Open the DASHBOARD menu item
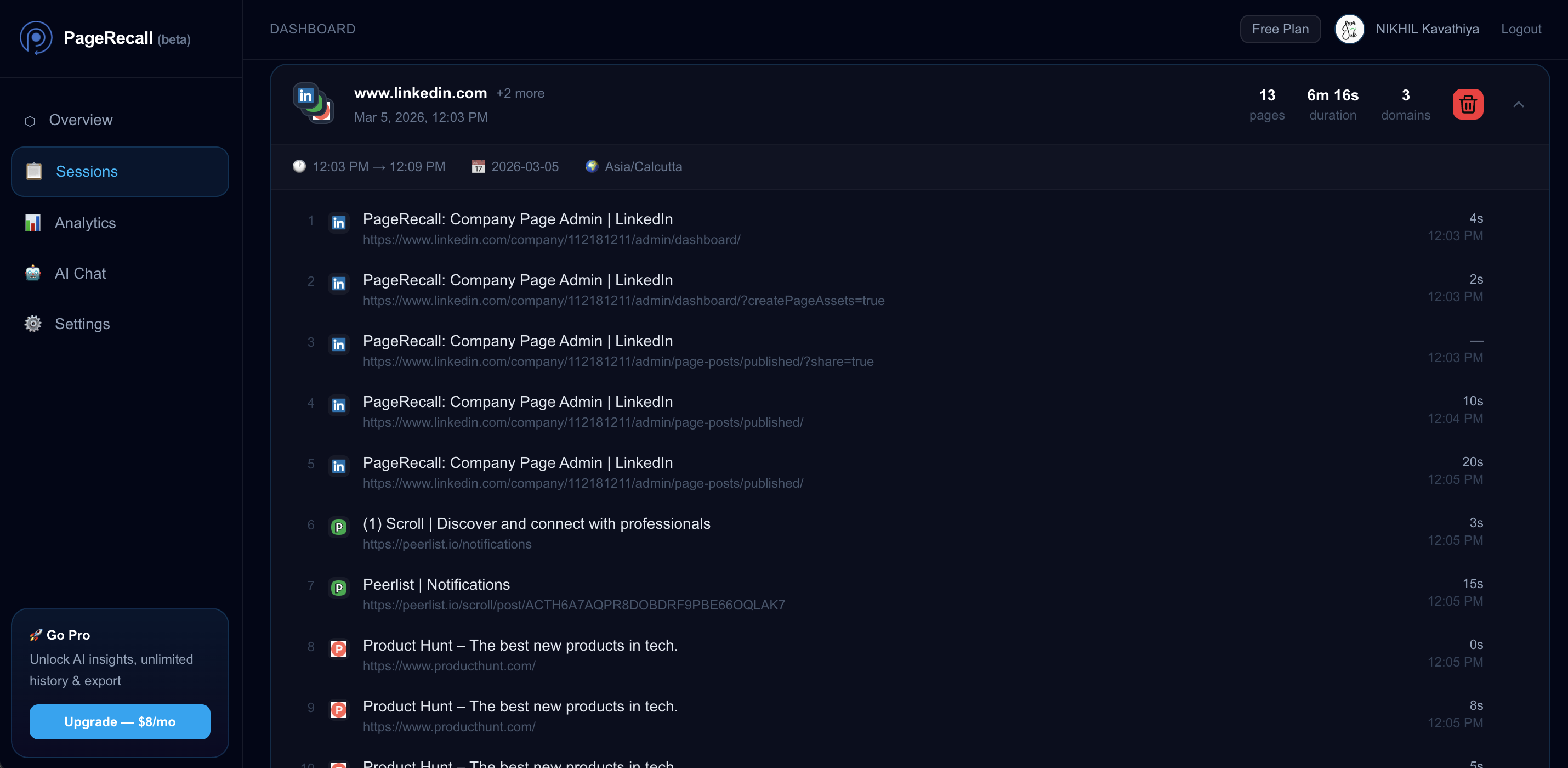Image resolution: width=1568 pixels, height=768 pixels. pyautogui.click(x=313, y=29)
